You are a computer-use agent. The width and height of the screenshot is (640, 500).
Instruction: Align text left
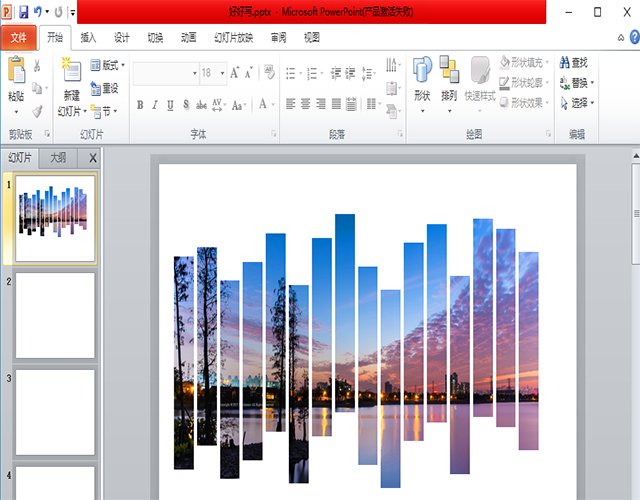[291, 104]
